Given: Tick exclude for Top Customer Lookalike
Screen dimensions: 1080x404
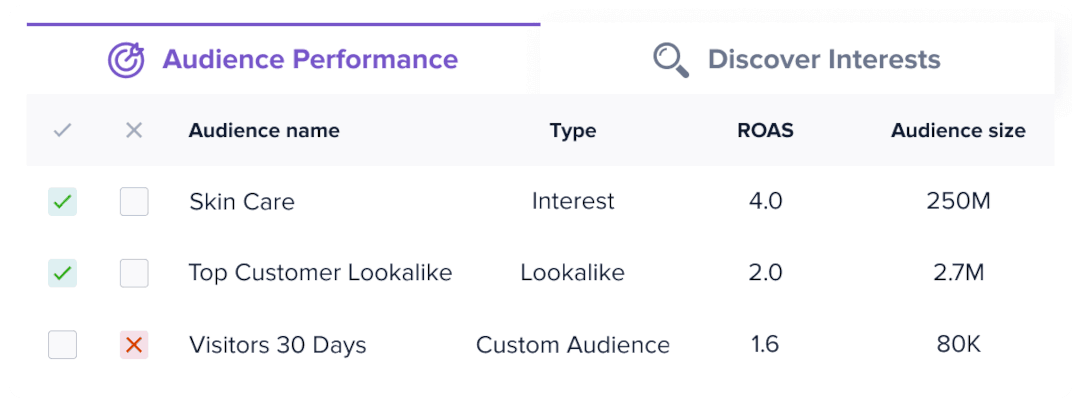Looking at the screenshot, I should point(134,273).
